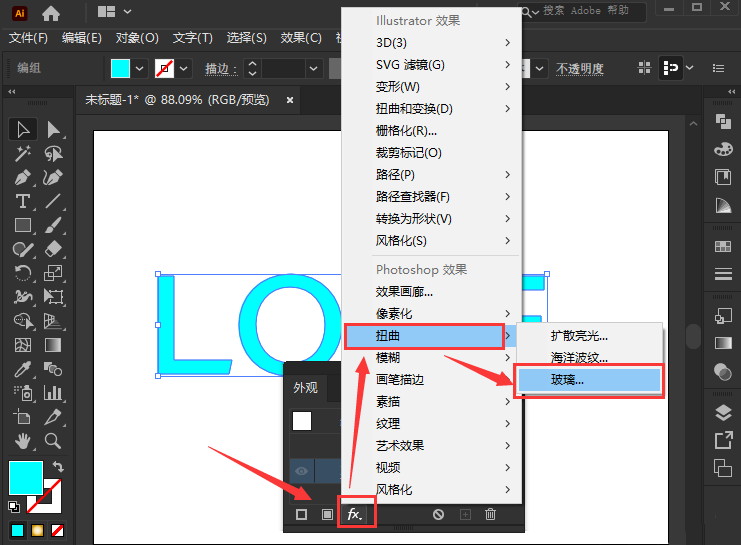Select the Type tool
Screen dimensions: 741x545
(23, 201)
